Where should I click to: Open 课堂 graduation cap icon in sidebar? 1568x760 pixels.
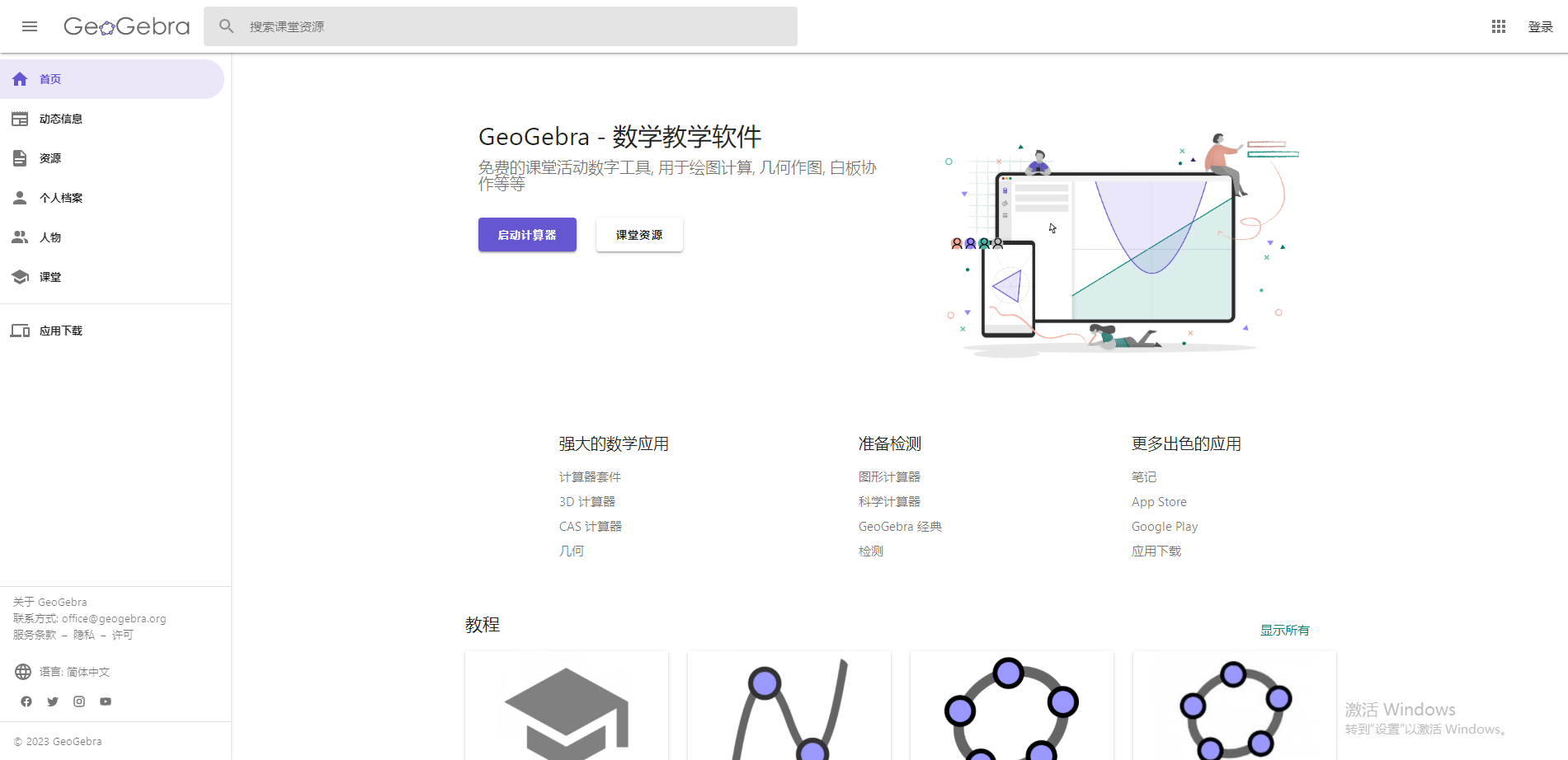[20, 277]
